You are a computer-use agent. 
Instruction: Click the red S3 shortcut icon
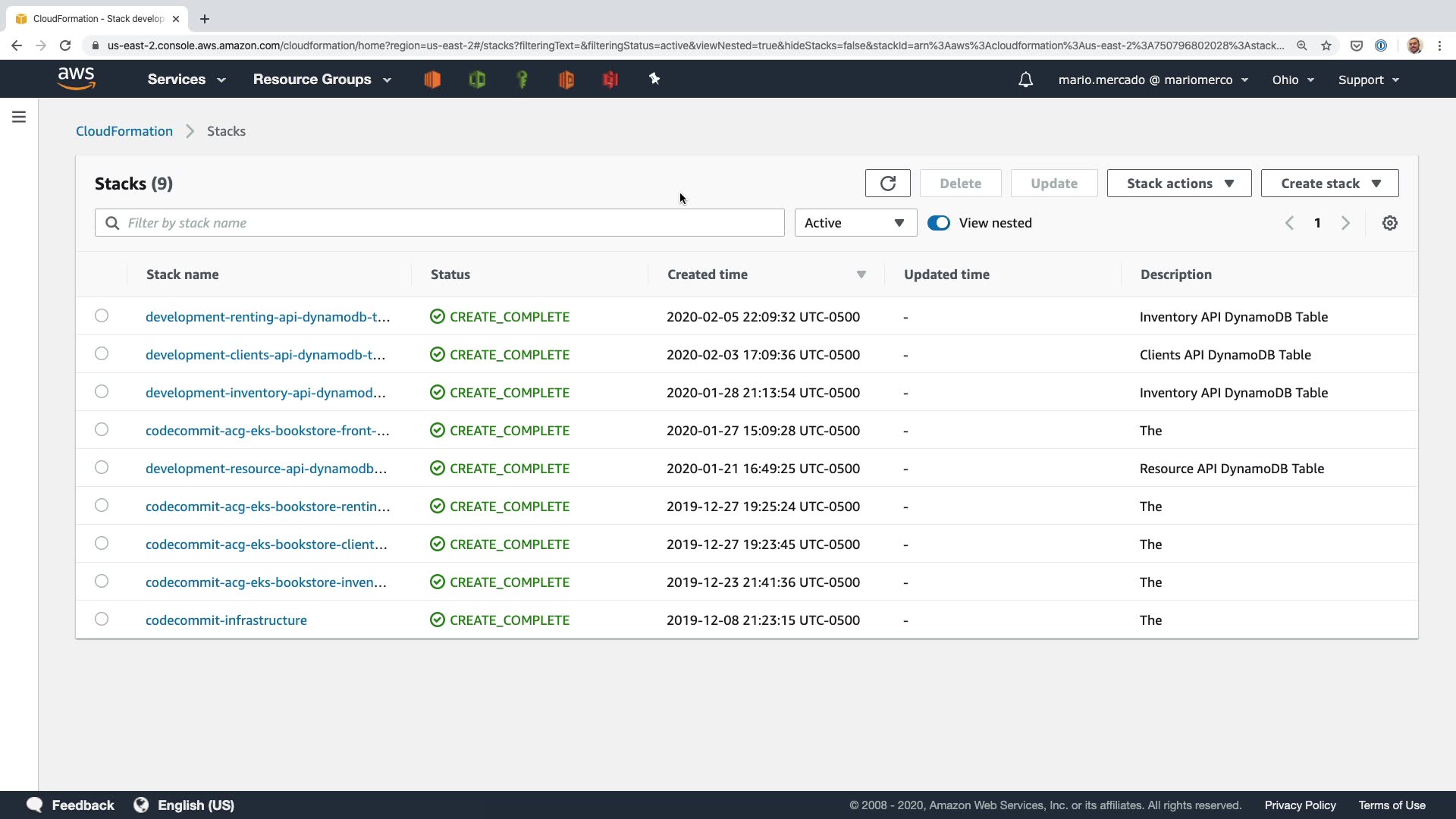pyautogui.click(x=610, y=79)
